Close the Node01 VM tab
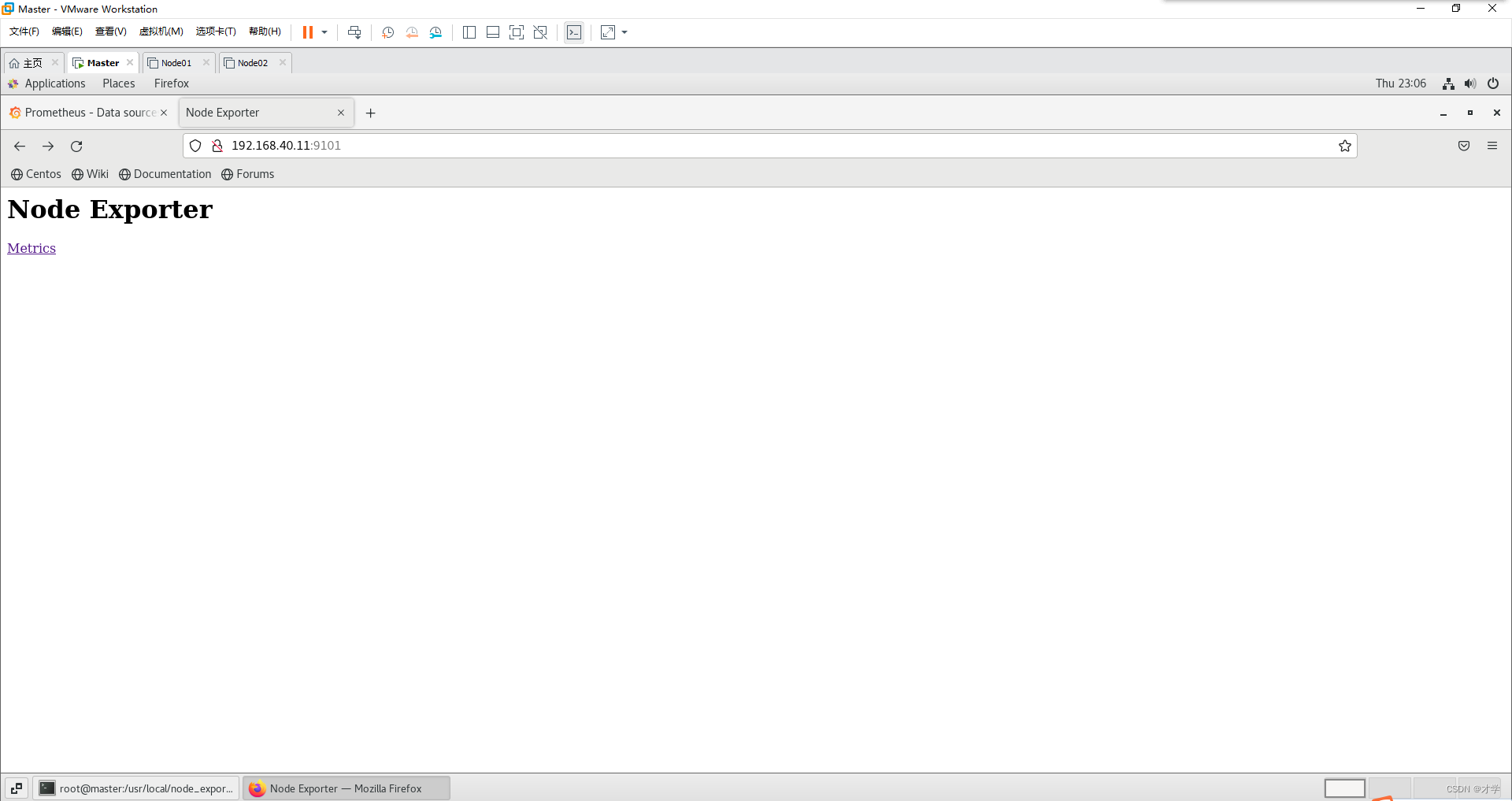Screen dimensions: 1512x801 coord(206,63)
